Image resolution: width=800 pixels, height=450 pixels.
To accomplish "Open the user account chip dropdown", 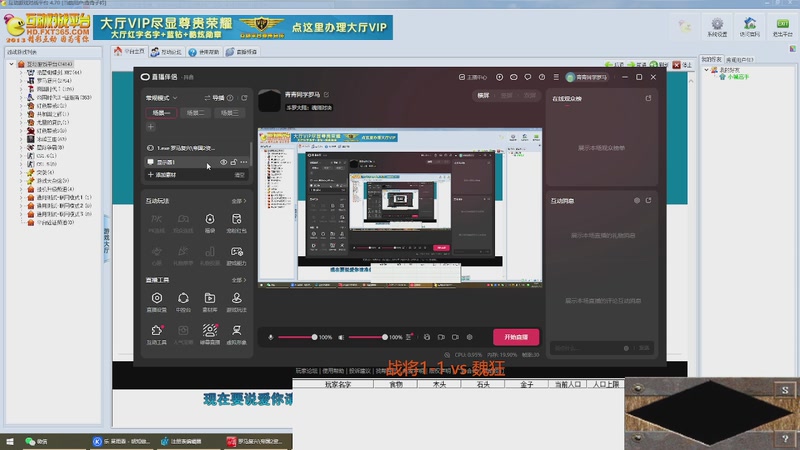I will (x=587, y=78).
